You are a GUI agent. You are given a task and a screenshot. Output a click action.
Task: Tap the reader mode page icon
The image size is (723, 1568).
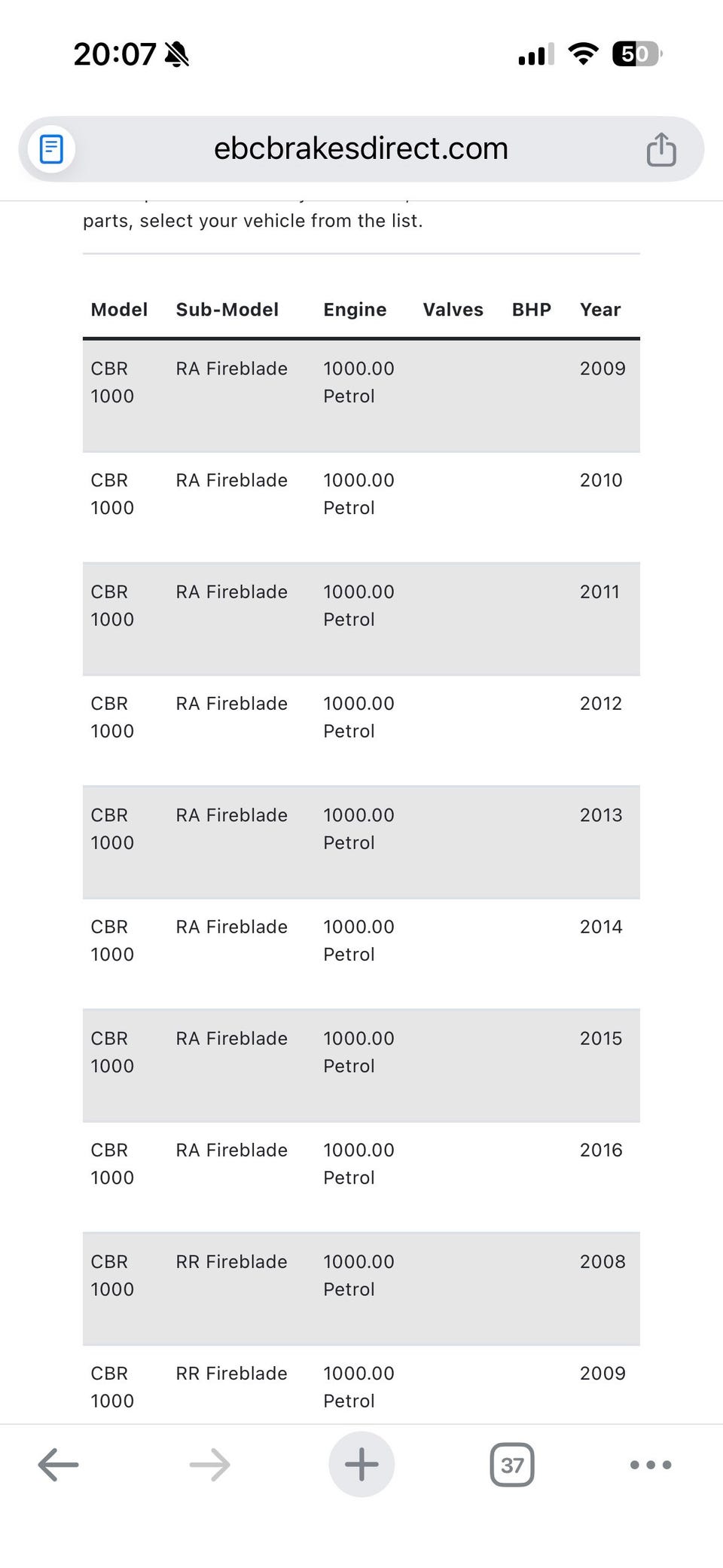[x=51, y=149]
